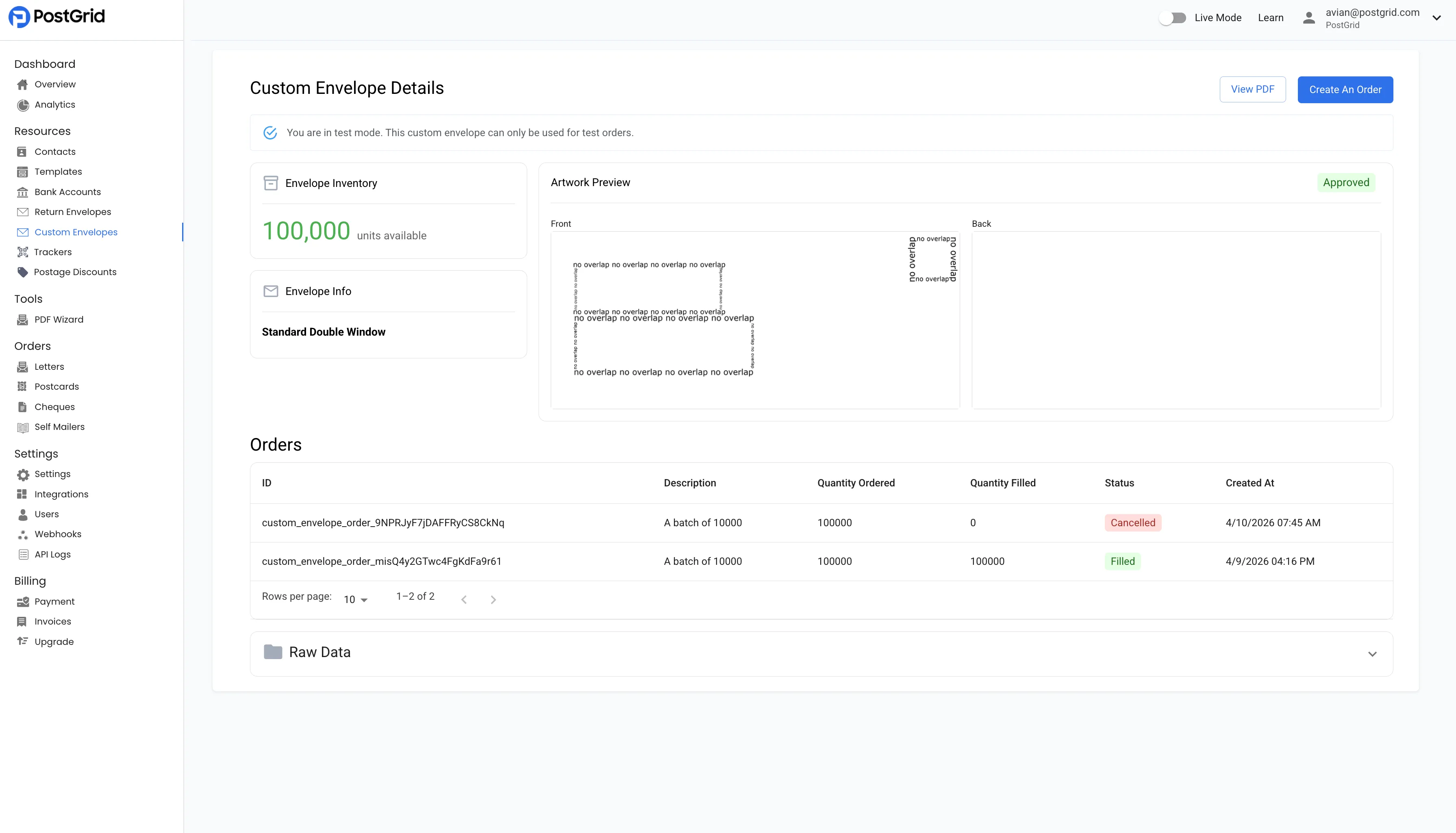Open the account dropdown chevron
The height and width of the screenshot is (833, 1456).
pos(1436,18)
